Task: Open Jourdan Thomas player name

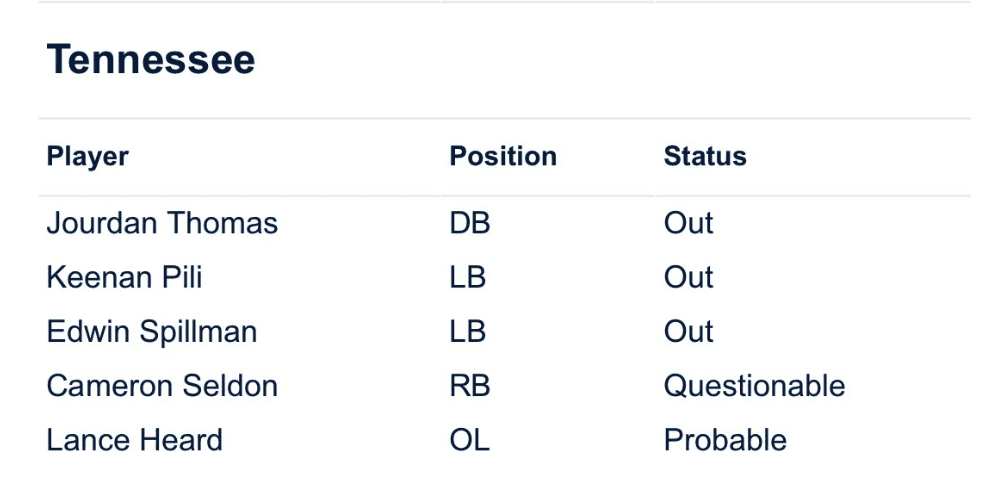Action: click(x=162, y=223)
